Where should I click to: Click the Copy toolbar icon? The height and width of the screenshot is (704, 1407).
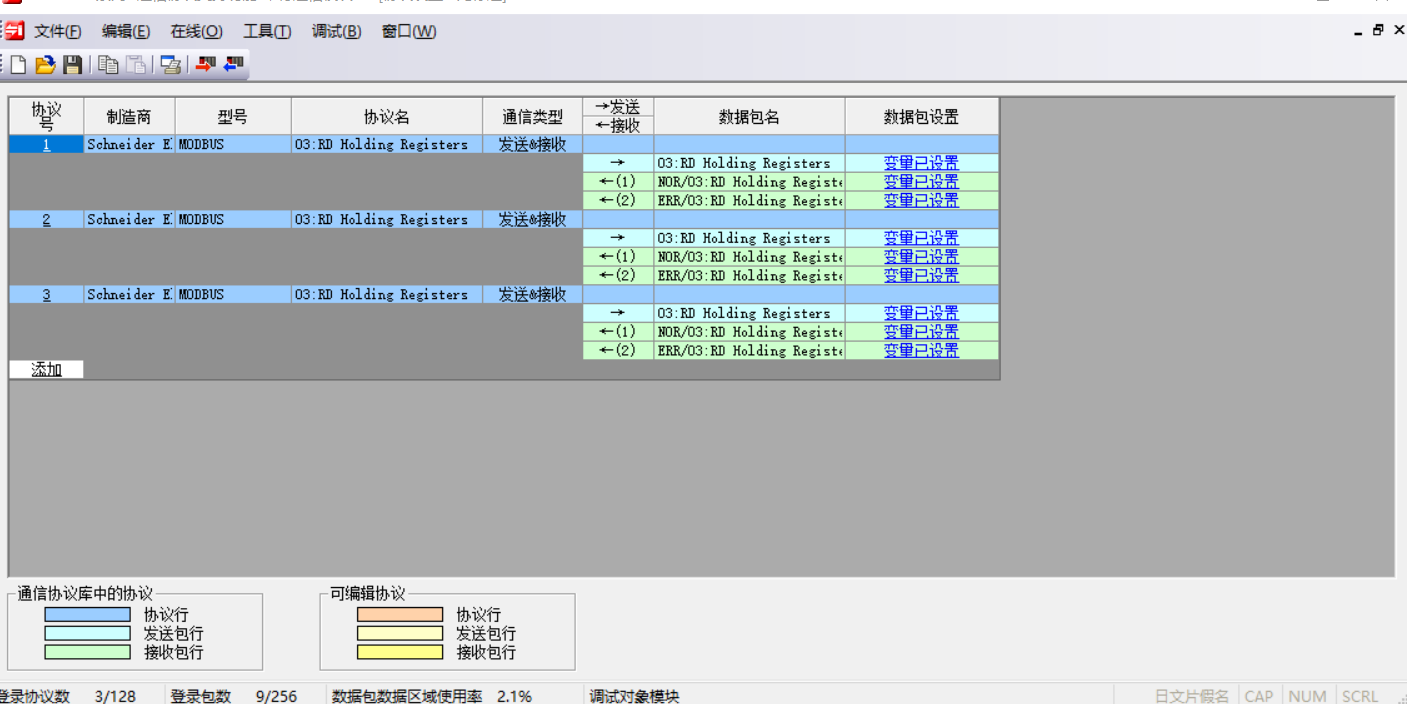(108, 65)
